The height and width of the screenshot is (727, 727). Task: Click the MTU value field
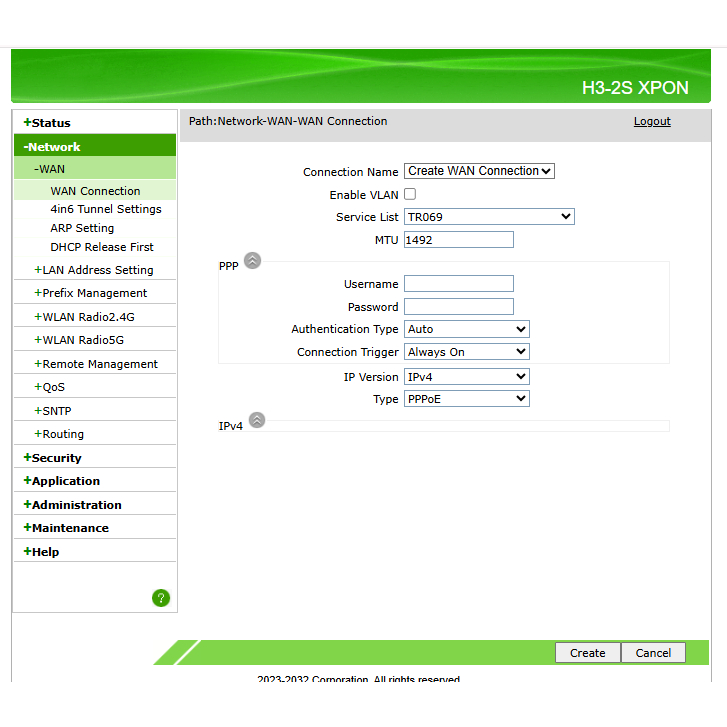click(x=458, y=240)
